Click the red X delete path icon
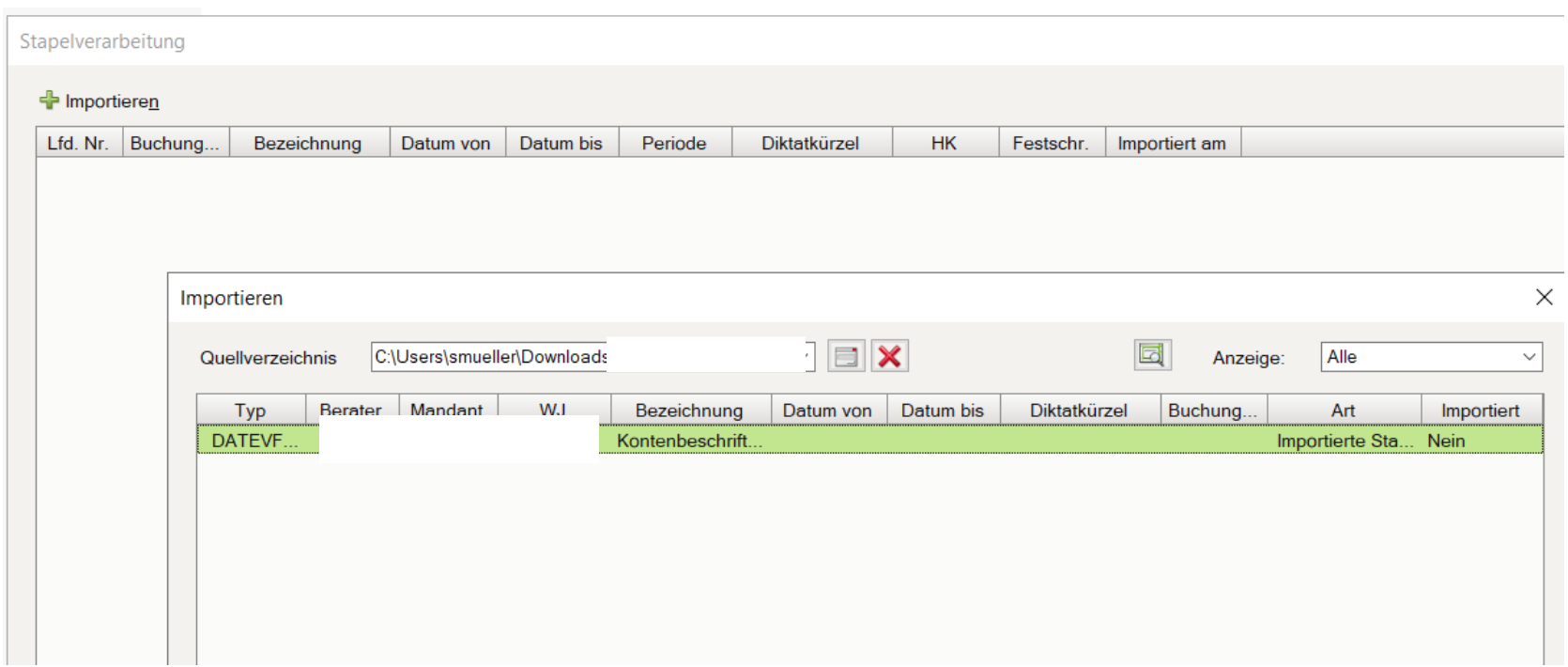Image resolution: width=1568 pixels, height=667 pixels. coord(889,357)
